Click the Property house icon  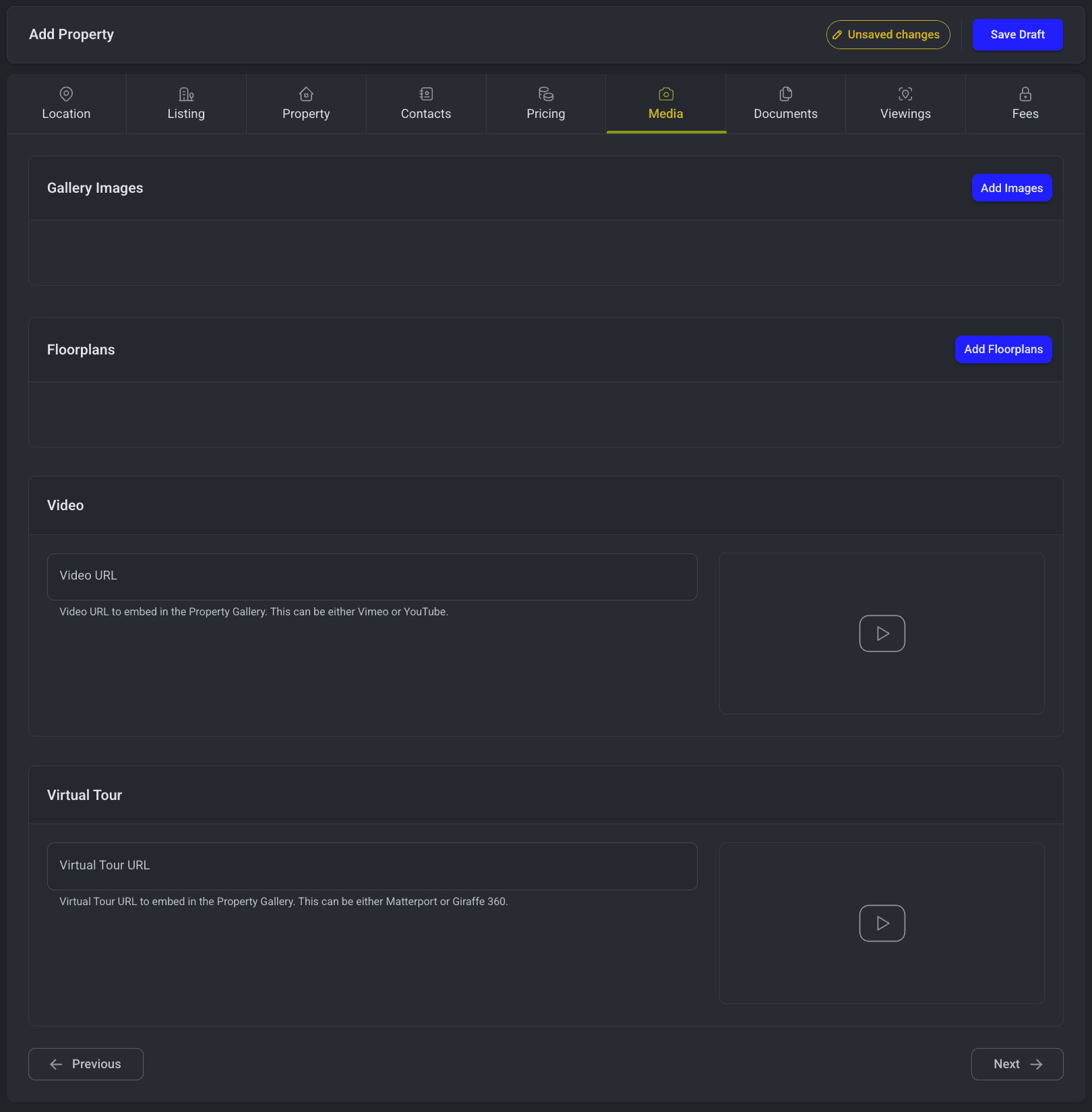click(x=306, y=94)
